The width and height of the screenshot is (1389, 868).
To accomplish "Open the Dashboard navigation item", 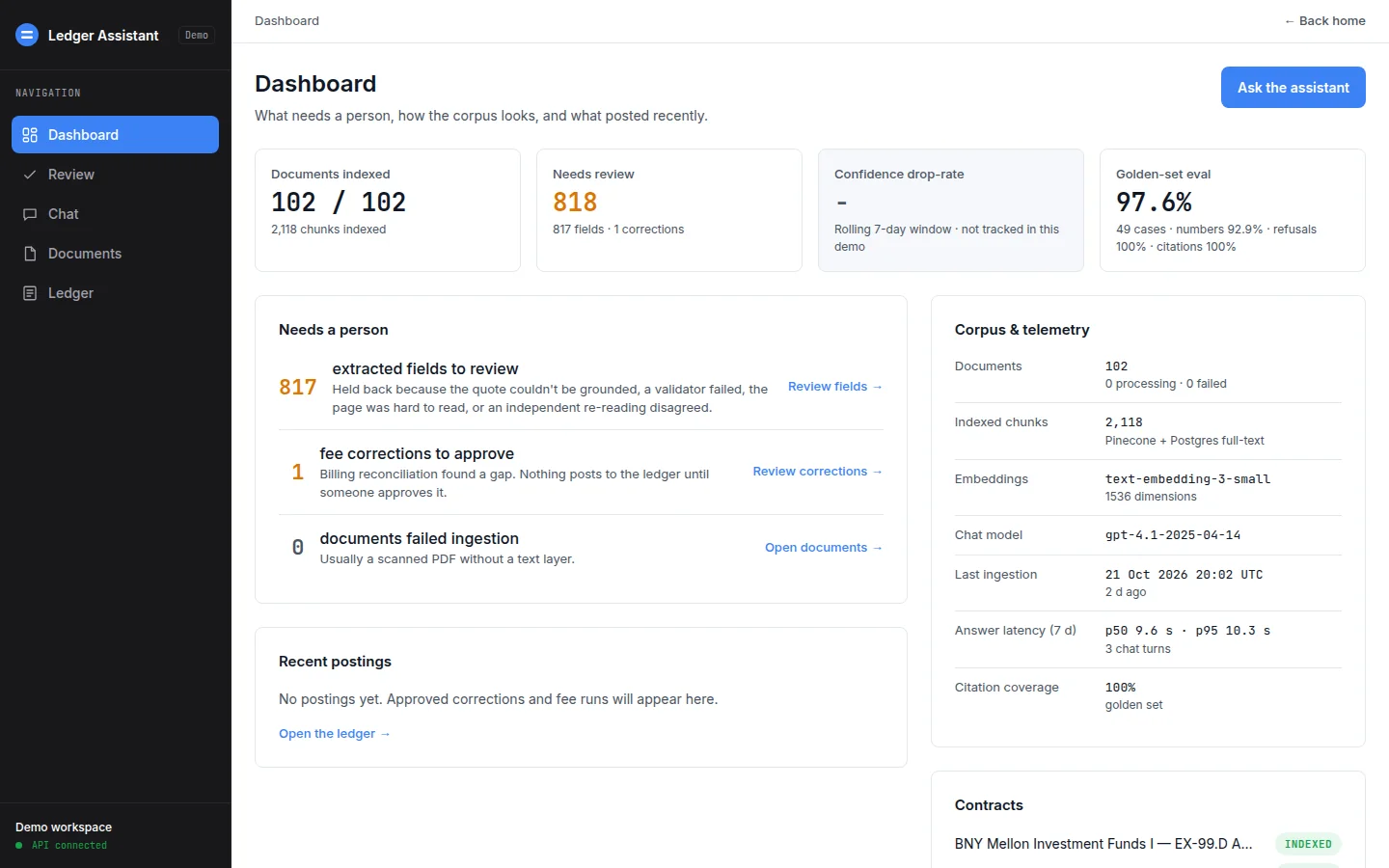I will tap(115, 135).
